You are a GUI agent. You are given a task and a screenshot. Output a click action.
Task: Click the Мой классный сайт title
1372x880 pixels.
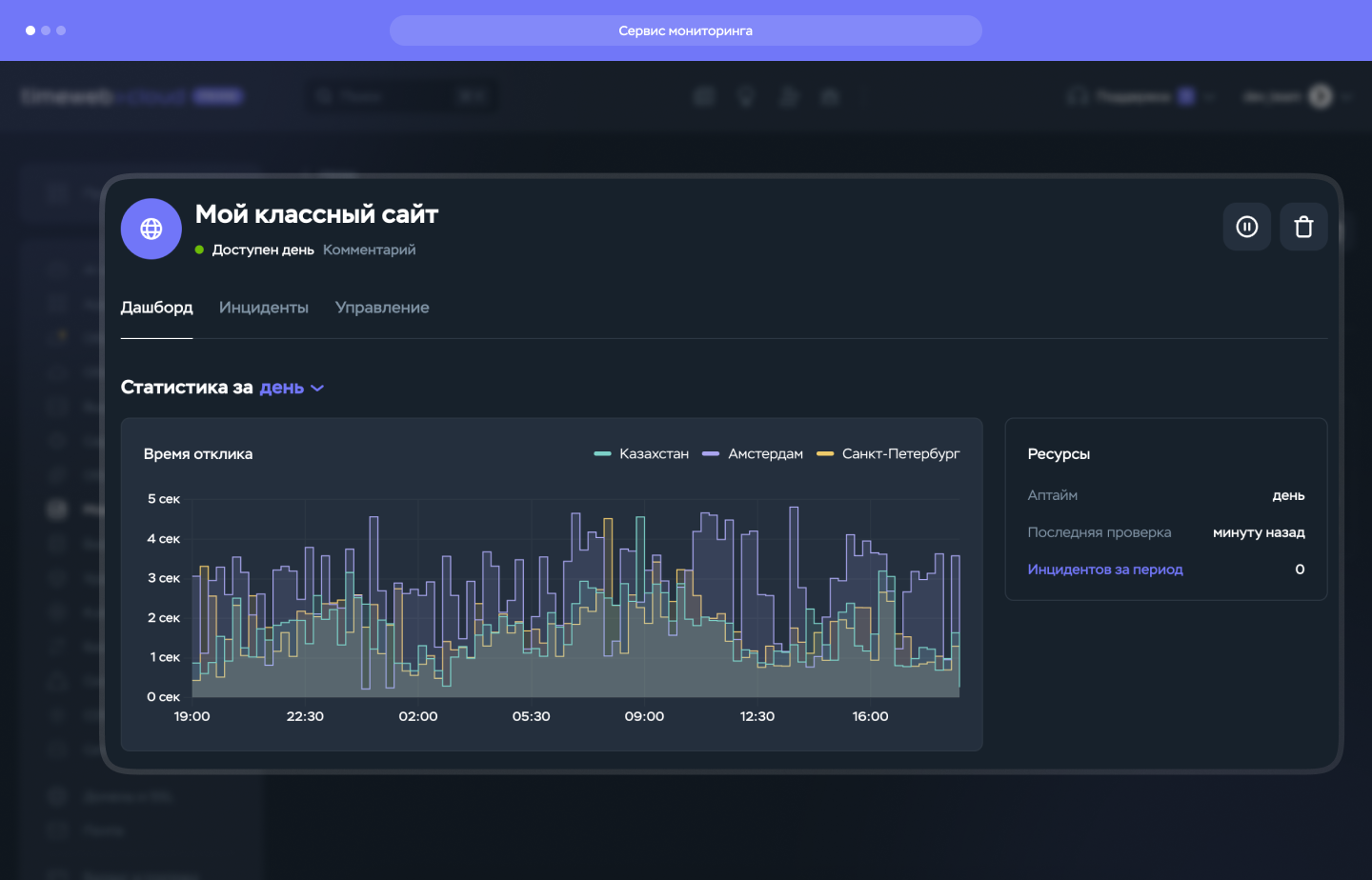click(x=316, y=214)
